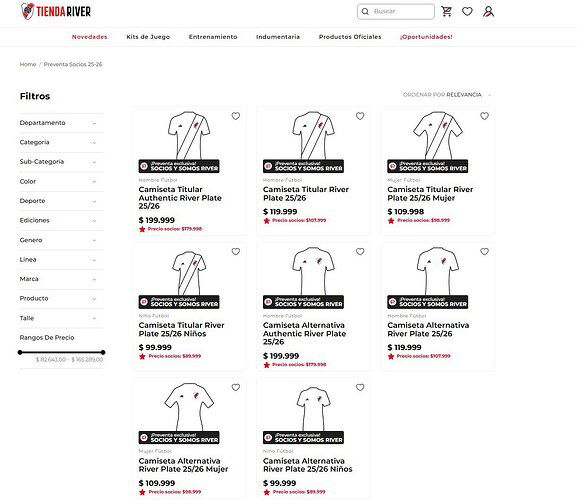Open the user account icon
Screen dimensions: 577x500
pyautogui.click(x=488, y=11)
